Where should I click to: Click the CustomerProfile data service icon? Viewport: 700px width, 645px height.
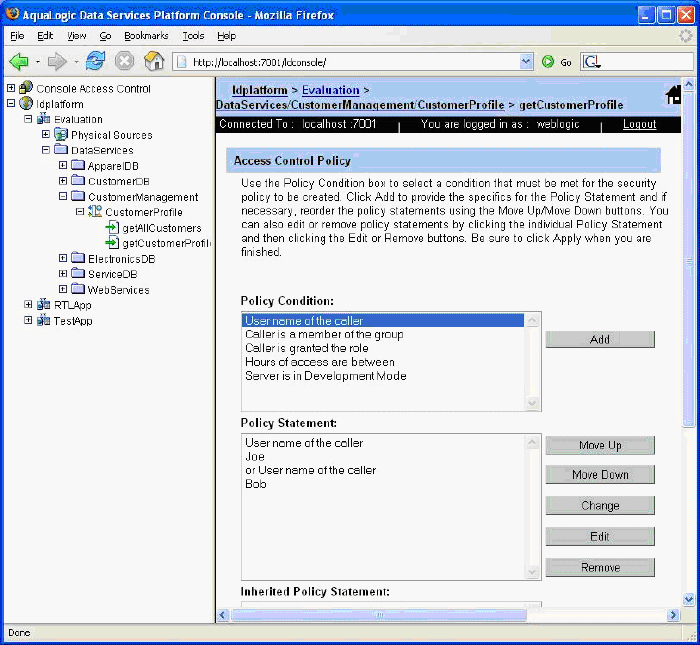[95, 211]
